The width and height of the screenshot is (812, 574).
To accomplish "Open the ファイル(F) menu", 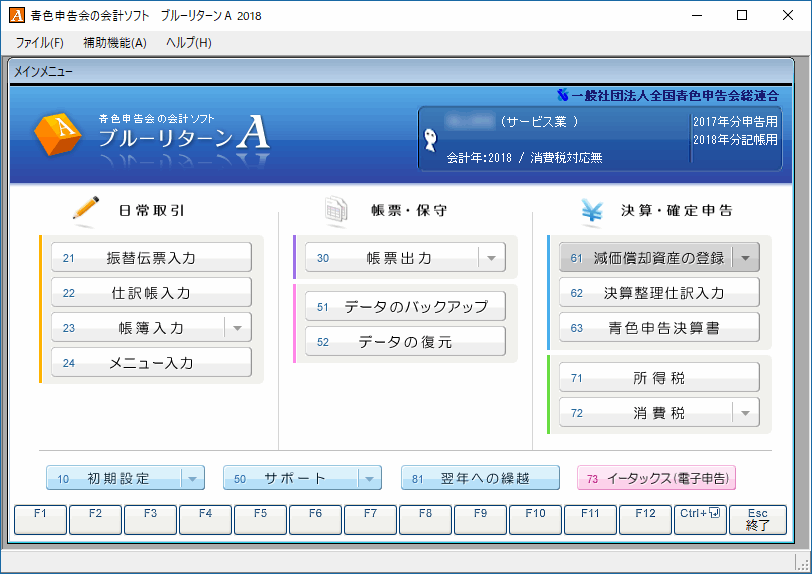I will click(40, 43).
